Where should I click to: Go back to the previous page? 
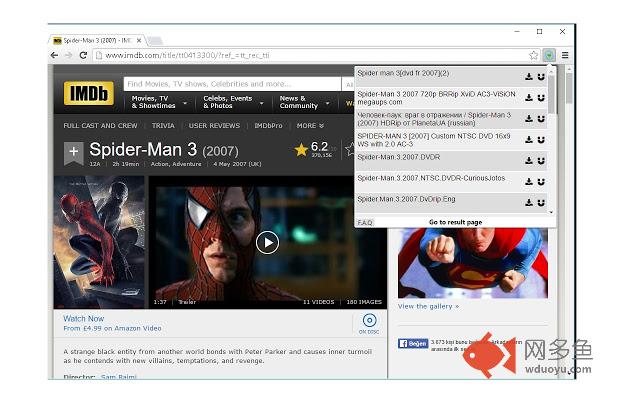[x=54, y=55]
